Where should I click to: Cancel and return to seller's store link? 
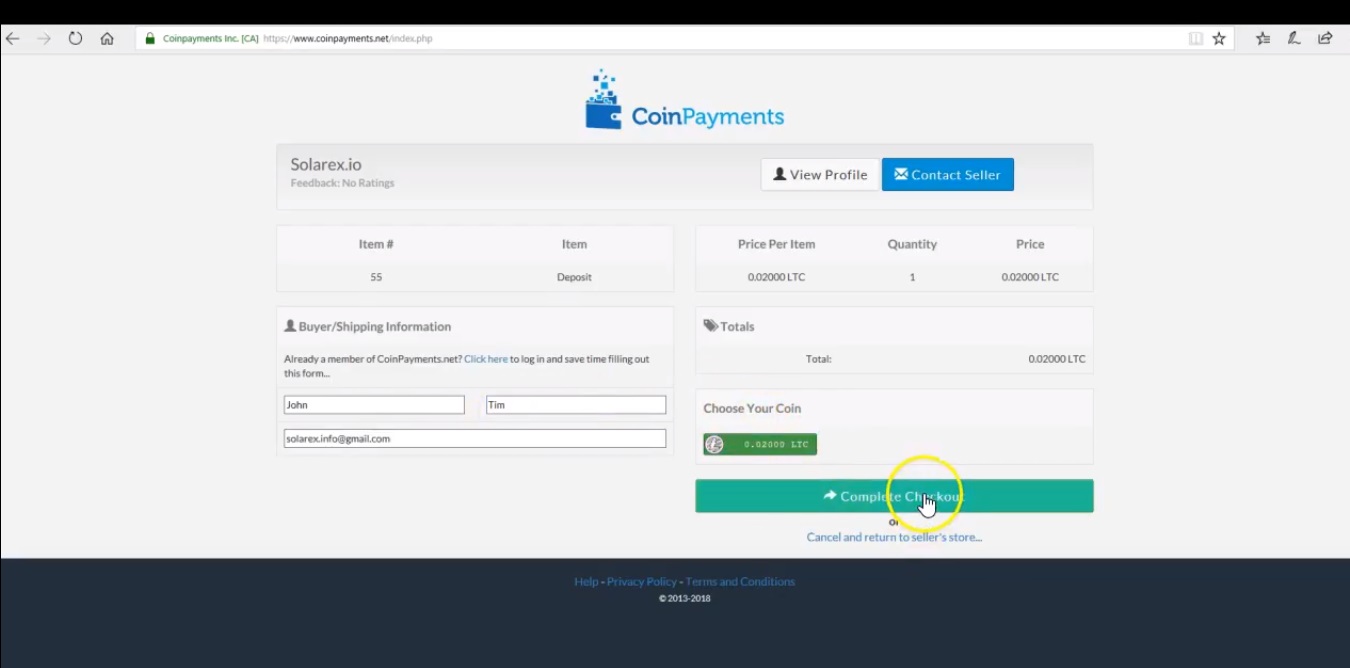coord(894,537)
